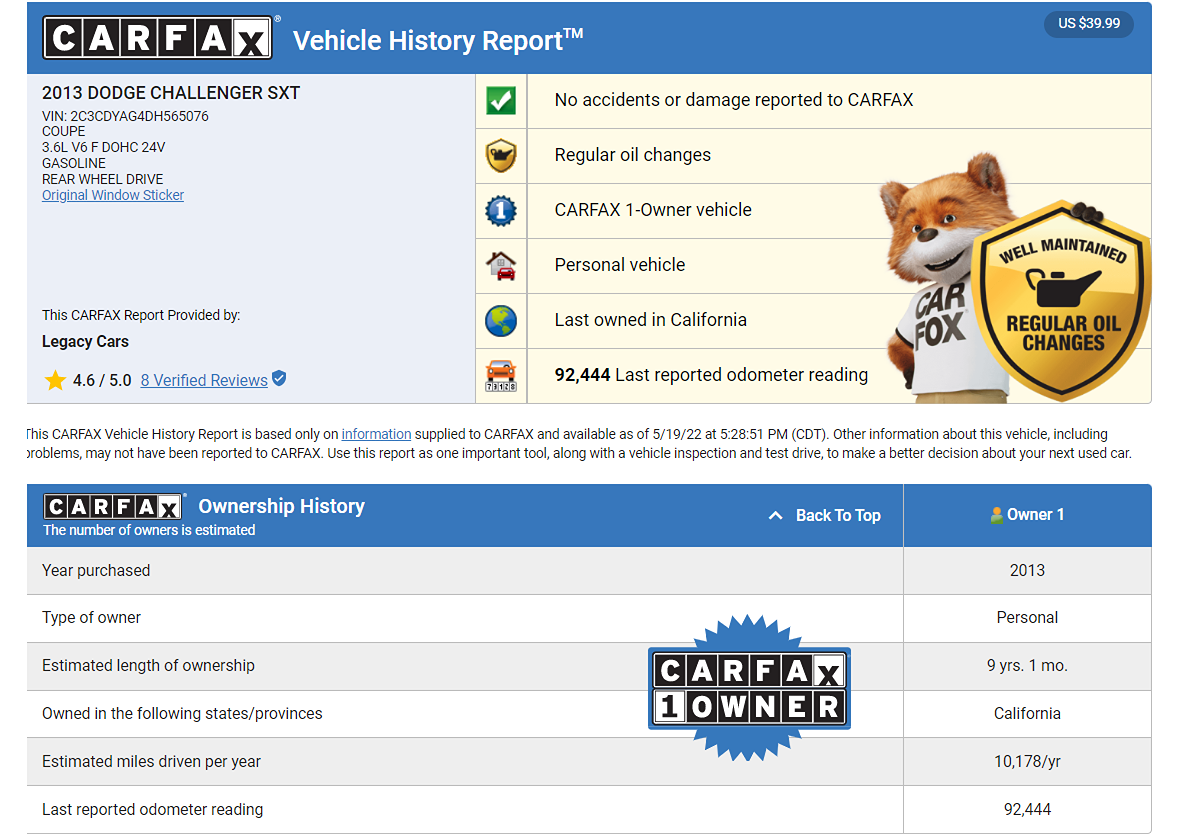Screen dimensions: 1178x835
Task: Click the CARFAX 1 Owner starburst badge
Action: click(749, 688)
